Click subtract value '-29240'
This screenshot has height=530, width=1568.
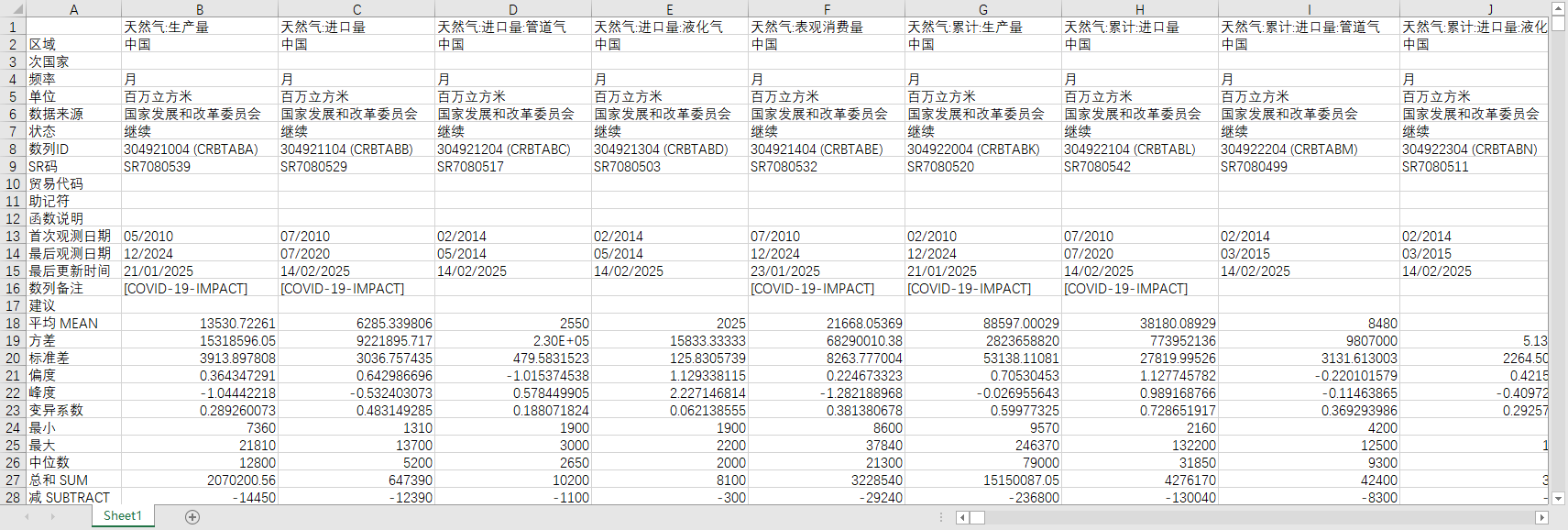coord(827,497)
